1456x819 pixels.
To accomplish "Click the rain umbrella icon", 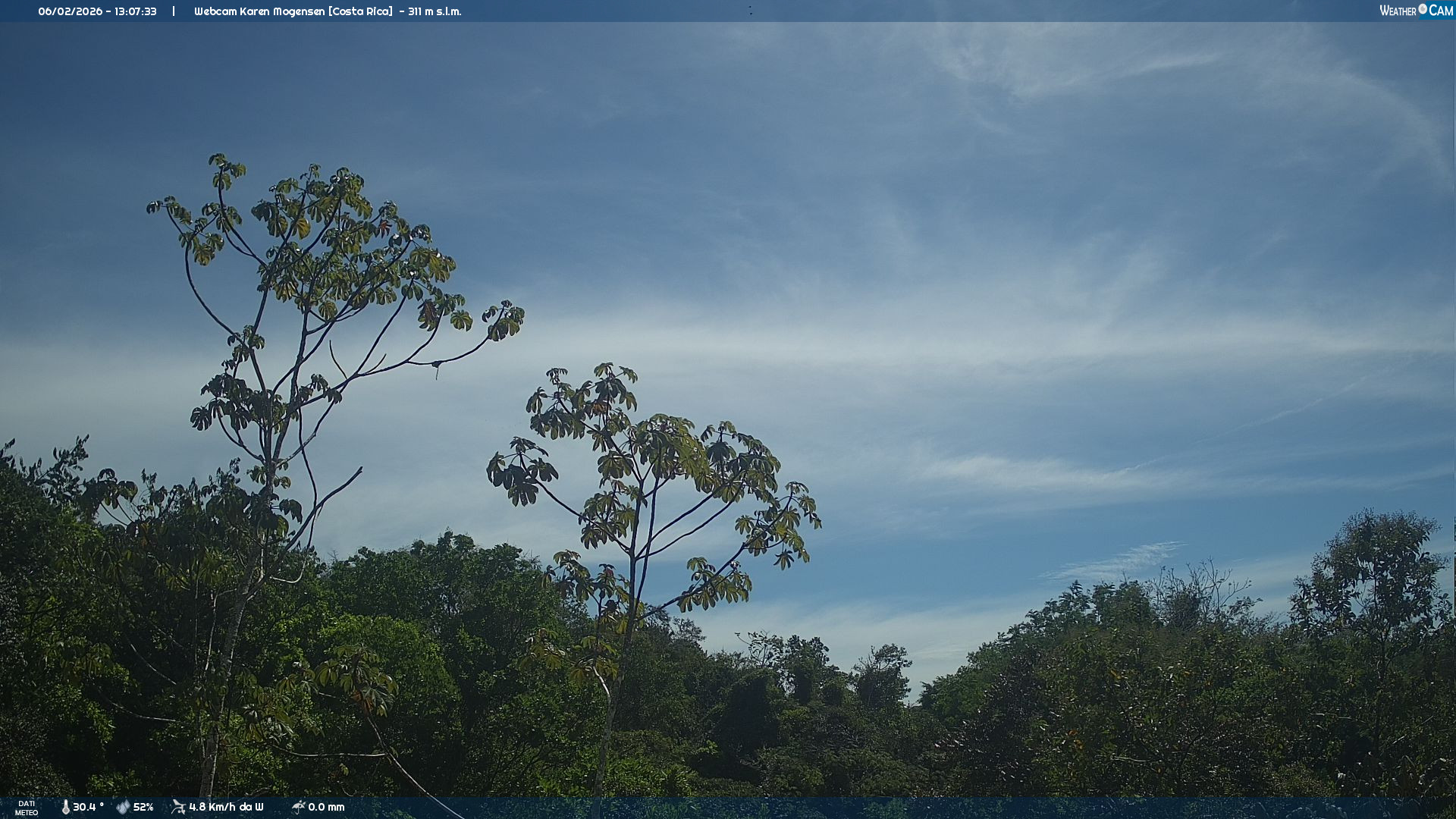I will tap(298, 807).
